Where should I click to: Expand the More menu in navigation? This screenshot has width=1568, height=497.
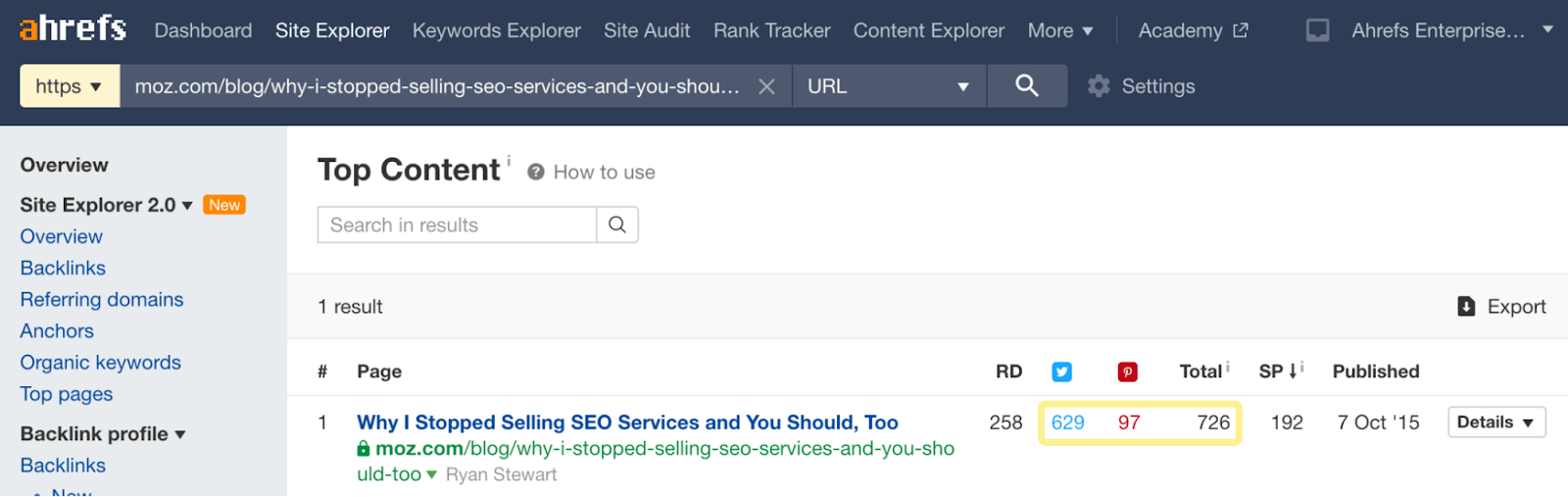click(1059, 30)
